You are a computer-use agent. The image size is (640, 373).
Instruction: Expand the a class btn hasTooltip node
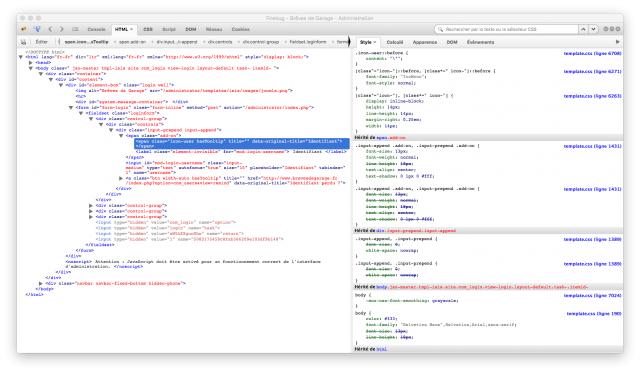click(121, 178)
